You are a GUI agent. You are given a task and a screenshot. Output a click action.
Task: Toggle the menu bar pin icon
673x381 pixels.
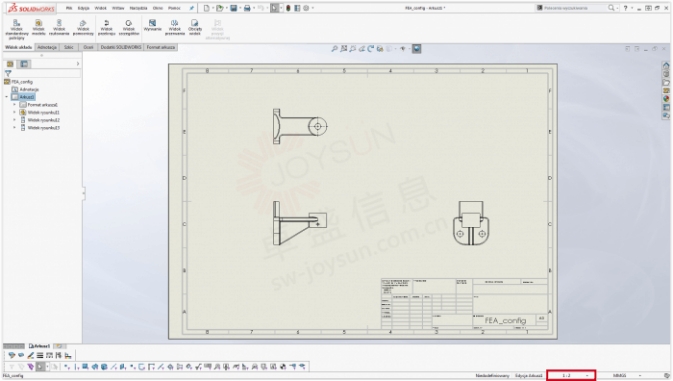[191, 8]
